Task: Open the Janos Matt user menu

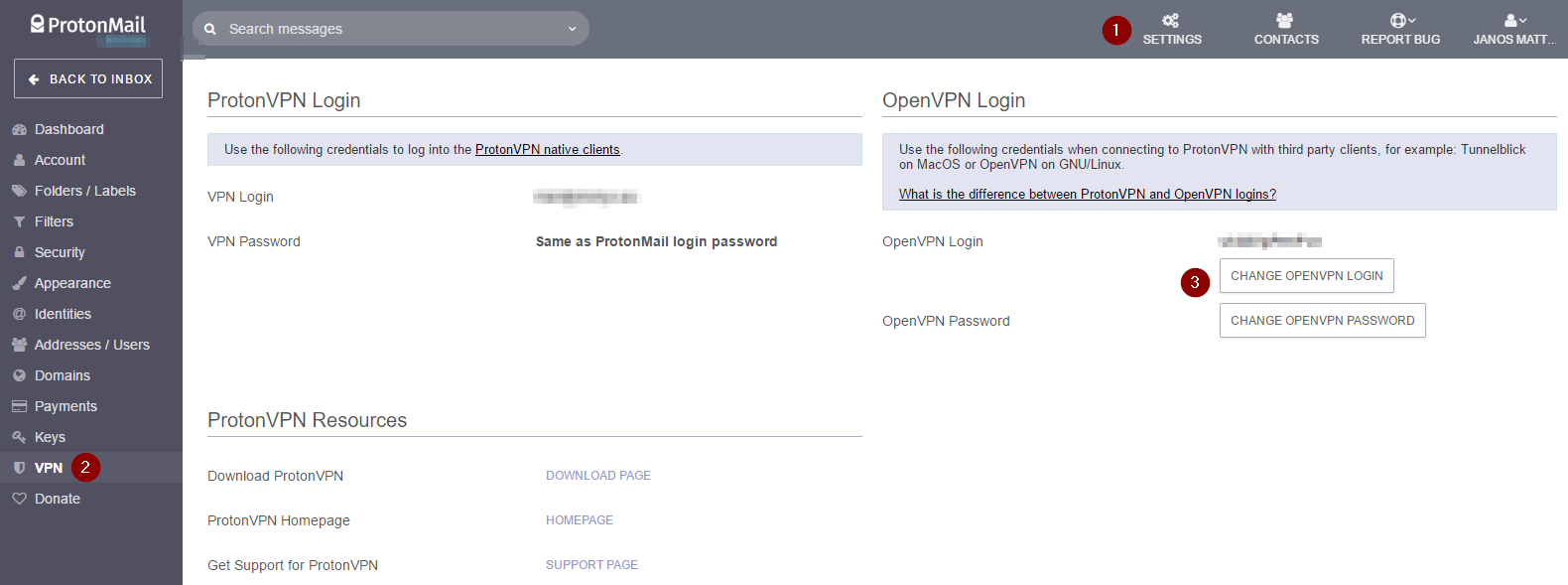Action: [1513, 28]
